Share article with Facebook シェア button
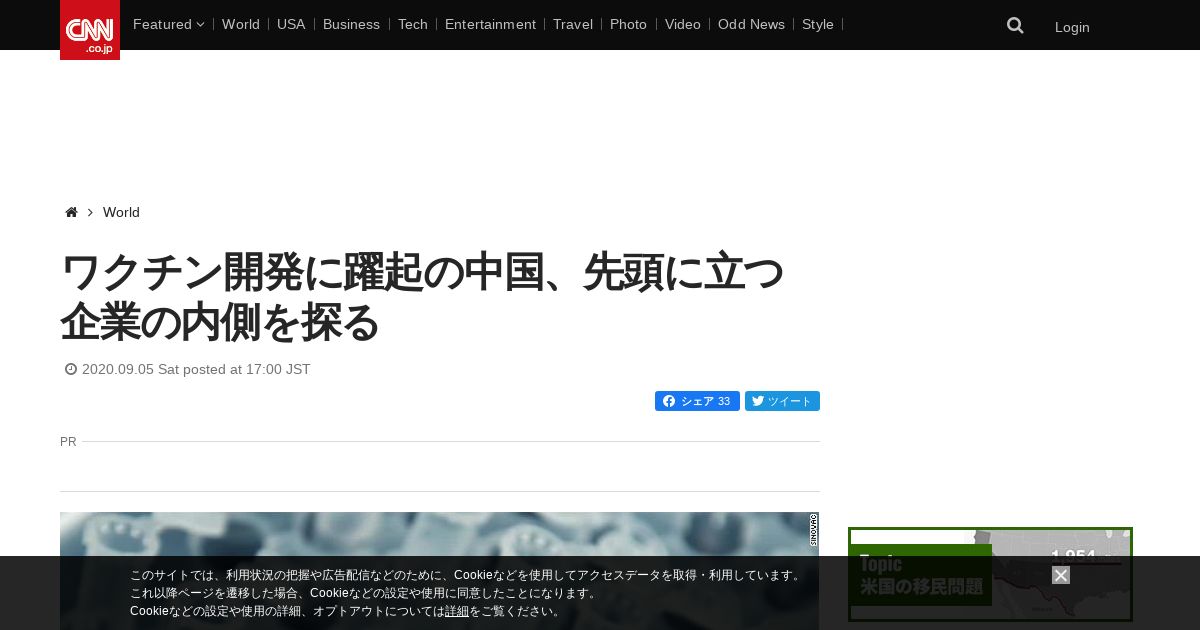Viewport: 1200px width, 630px height. (697, 401)
